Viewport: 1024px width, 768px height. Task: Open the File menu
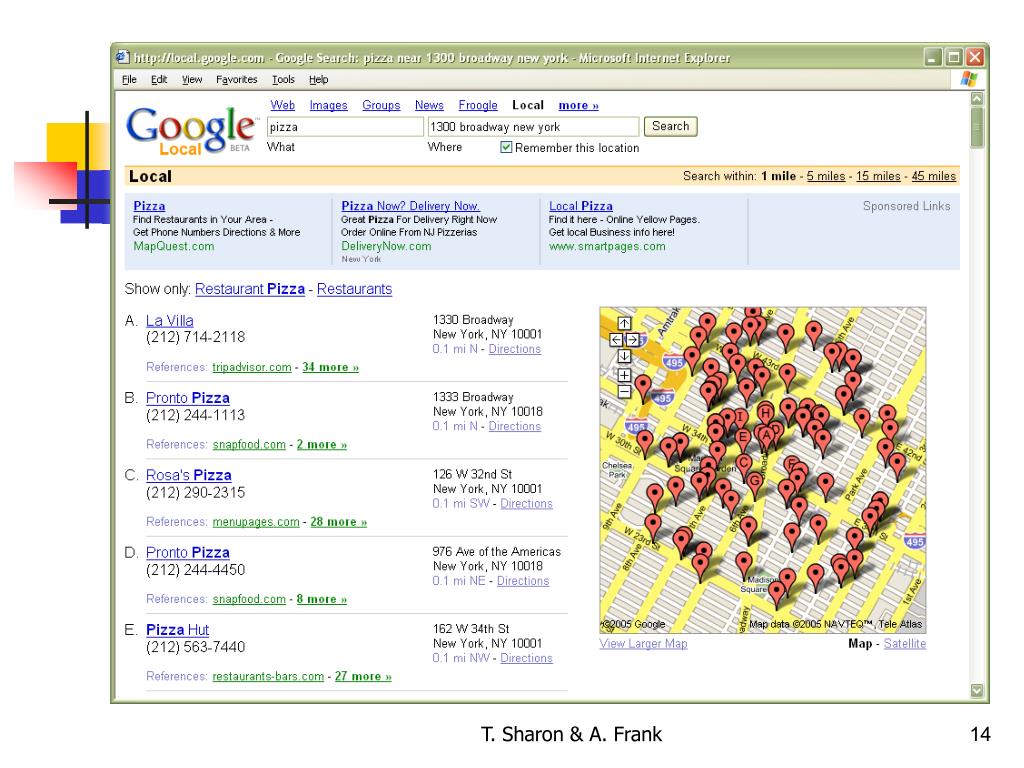pos(129,80)
